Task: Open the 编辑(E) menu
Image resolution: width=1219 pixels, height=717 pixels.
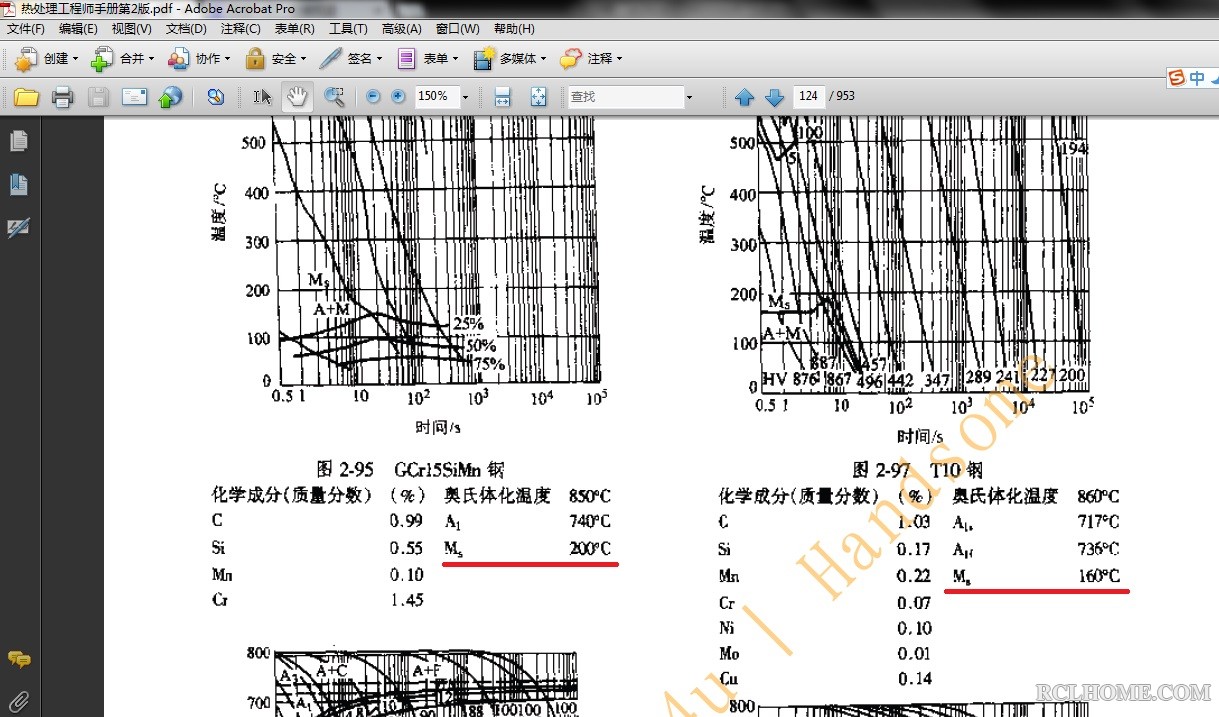Action: (x=78, y=29)
